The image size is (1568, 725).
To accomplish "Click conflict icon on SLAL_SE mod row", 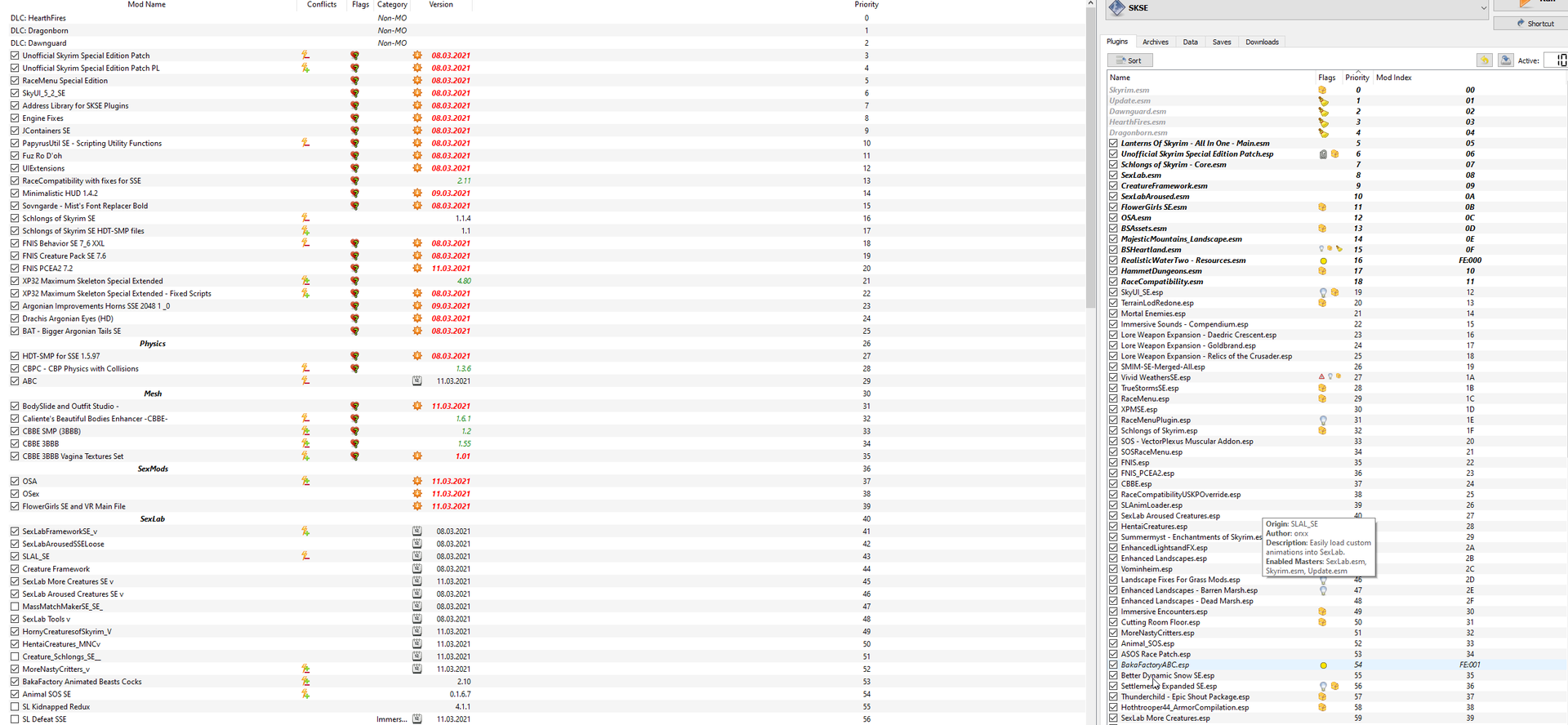I will 305,556.
